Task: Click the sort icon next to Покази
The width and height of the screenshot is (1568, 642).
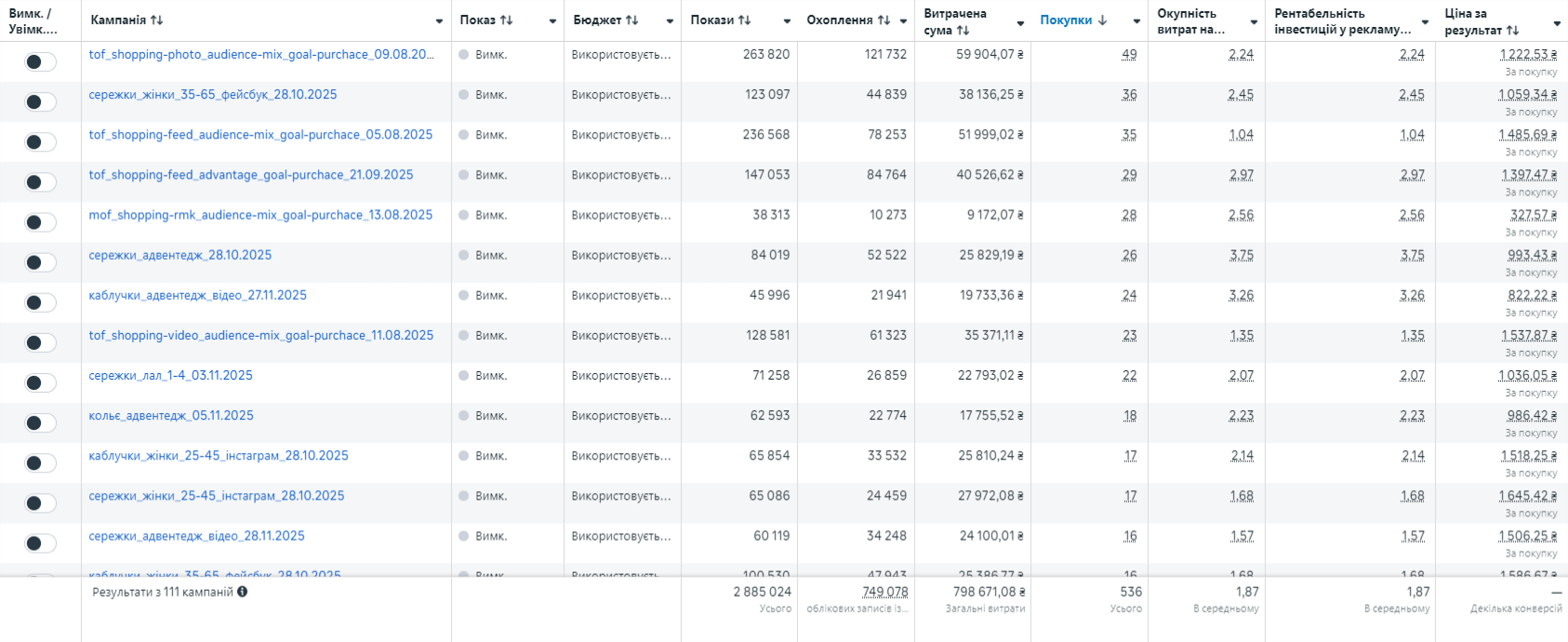Action: pyautogui.click(x=744, y=20)
